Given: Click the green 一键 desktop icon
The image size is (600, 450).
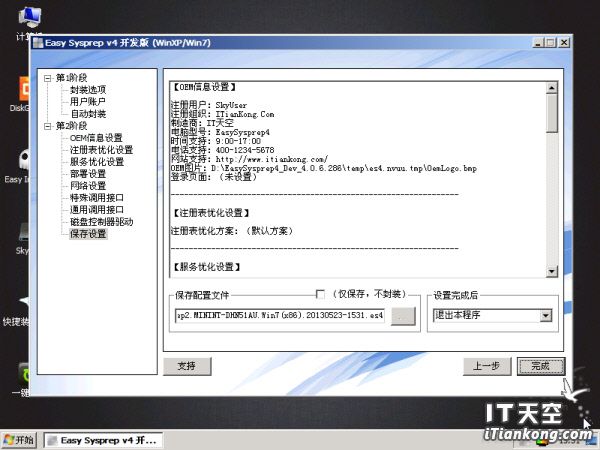Looking at the screenshot, I should point(24,374).
